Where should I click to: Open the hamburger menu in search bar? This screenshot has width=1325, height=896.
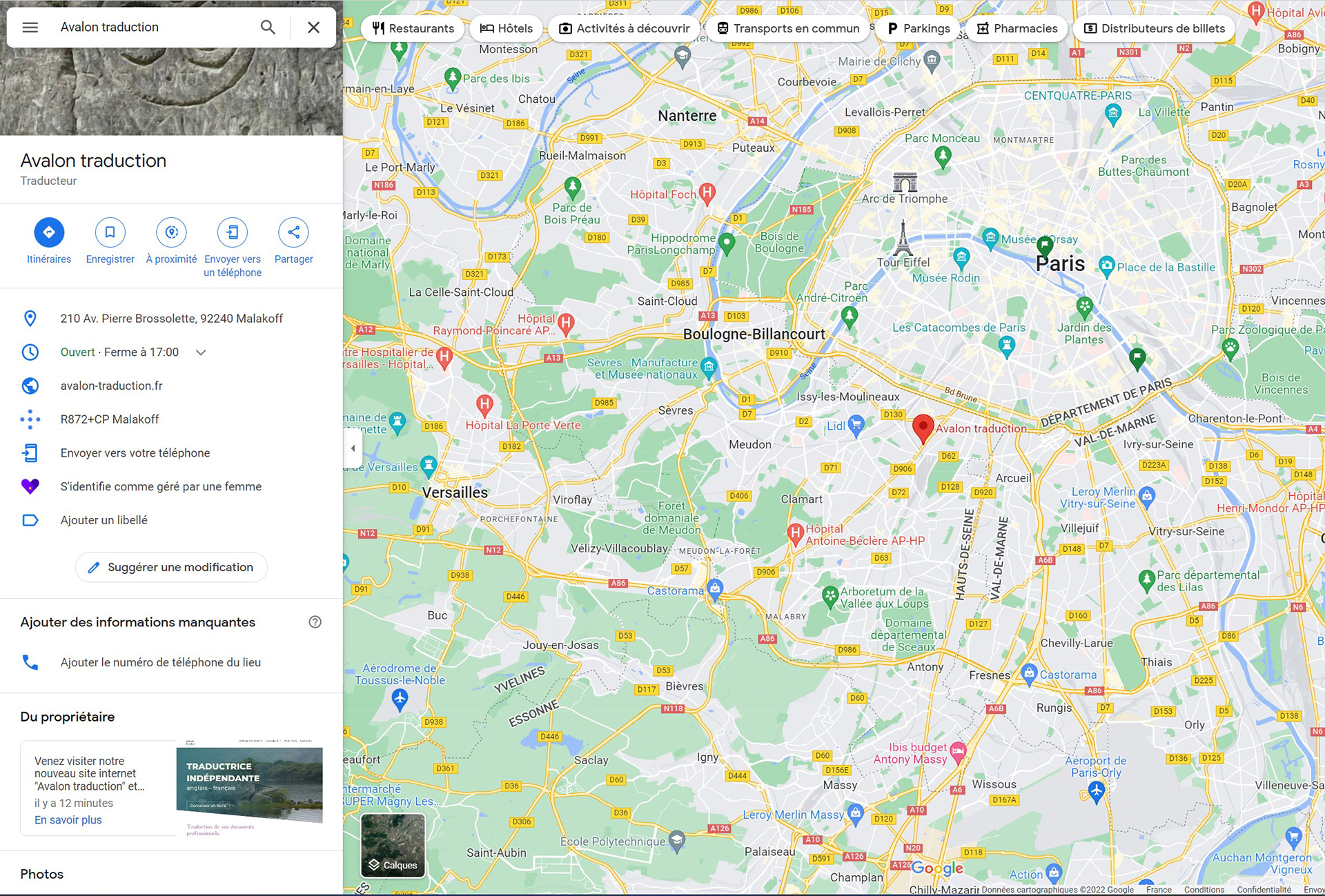tap(30, 28)
